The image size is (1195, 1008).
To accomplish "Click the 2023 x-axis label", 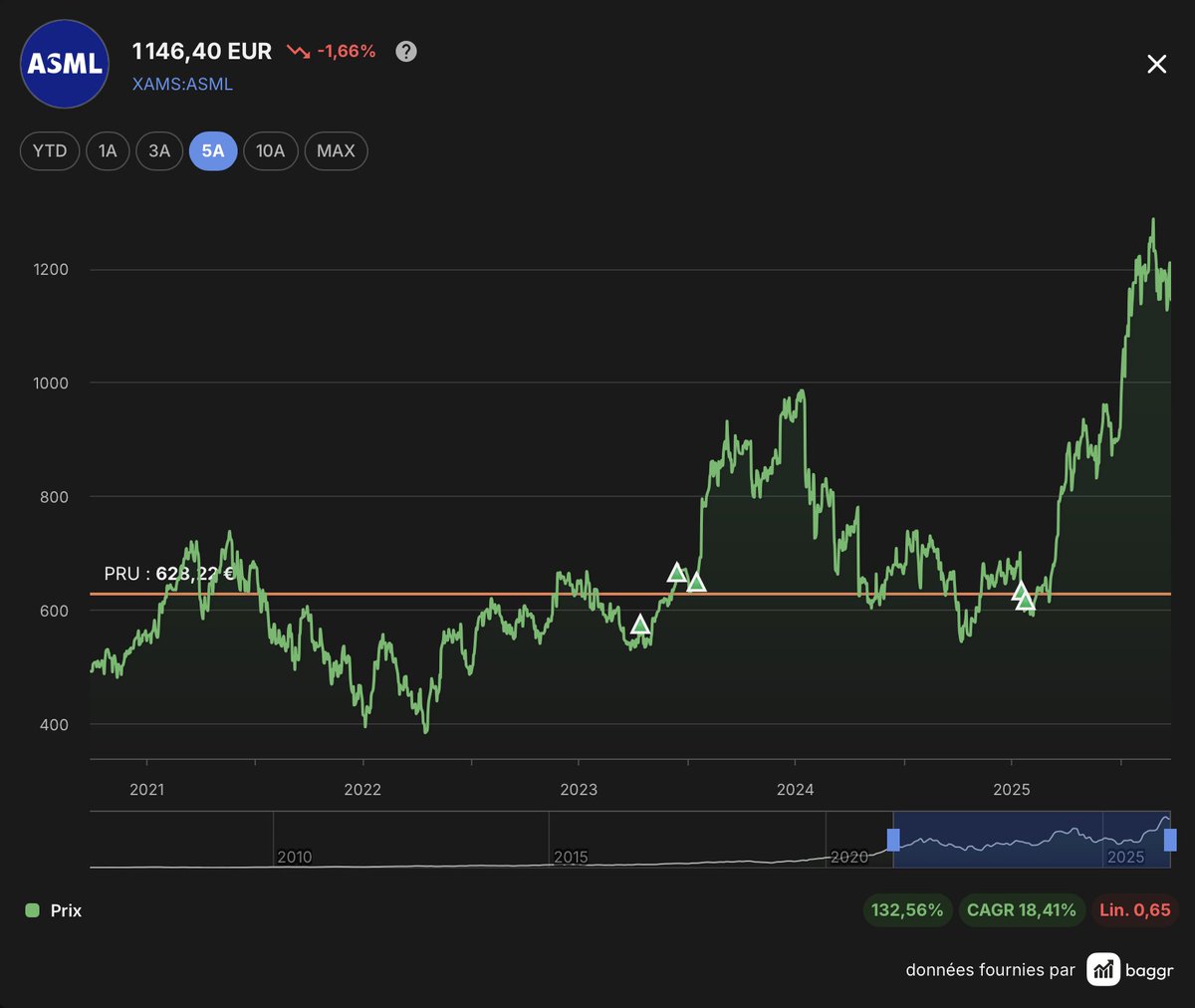I will (579, 790).
